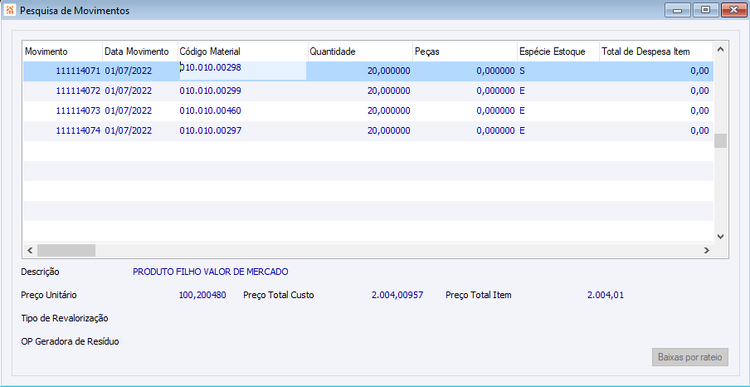Click Total de Despesa Item header
Viewport: 750px width, 387px height.
click(x=656, y=52)
